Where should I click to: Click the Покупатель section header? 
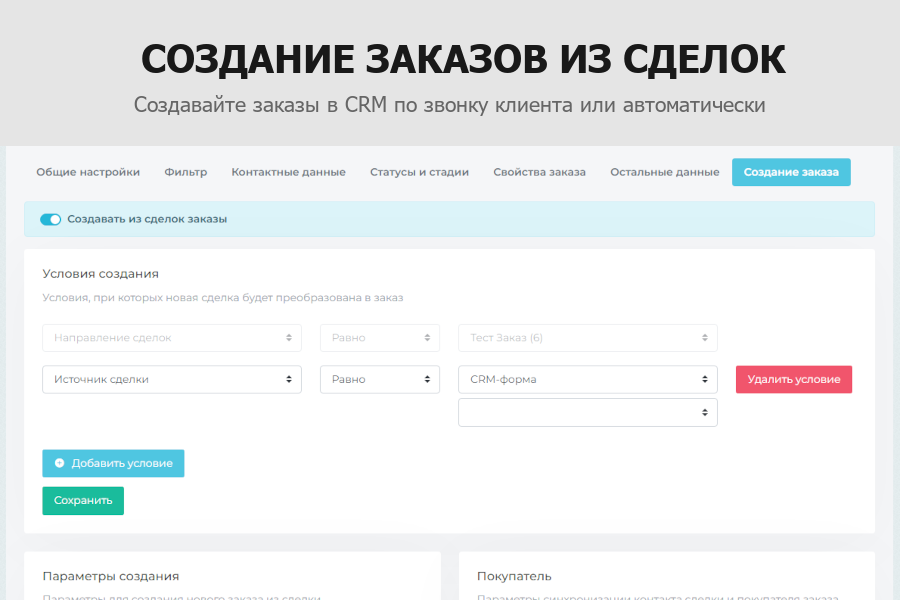[512, 575]
